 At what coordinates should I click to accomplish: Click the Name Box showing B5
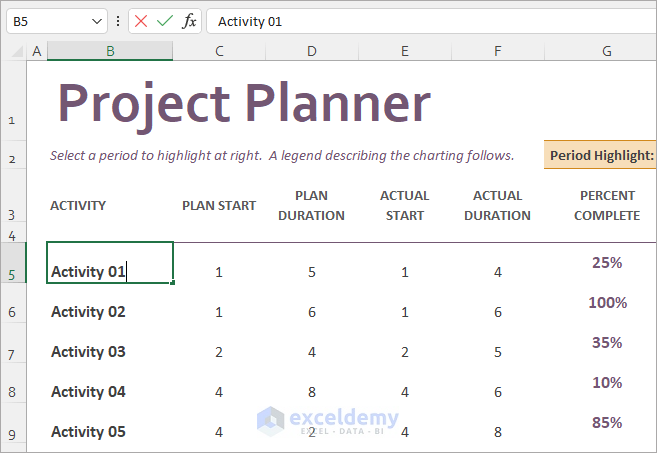click(48, 21)
